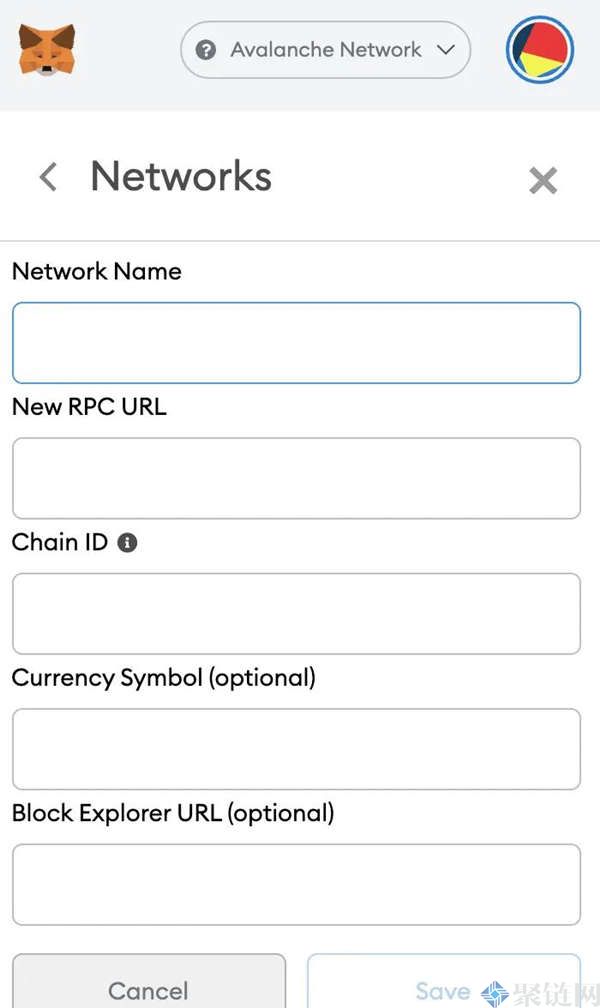Click the New RPC URL field
Viewport: 600px width, 1008px height.
click(x=296, y=478)
